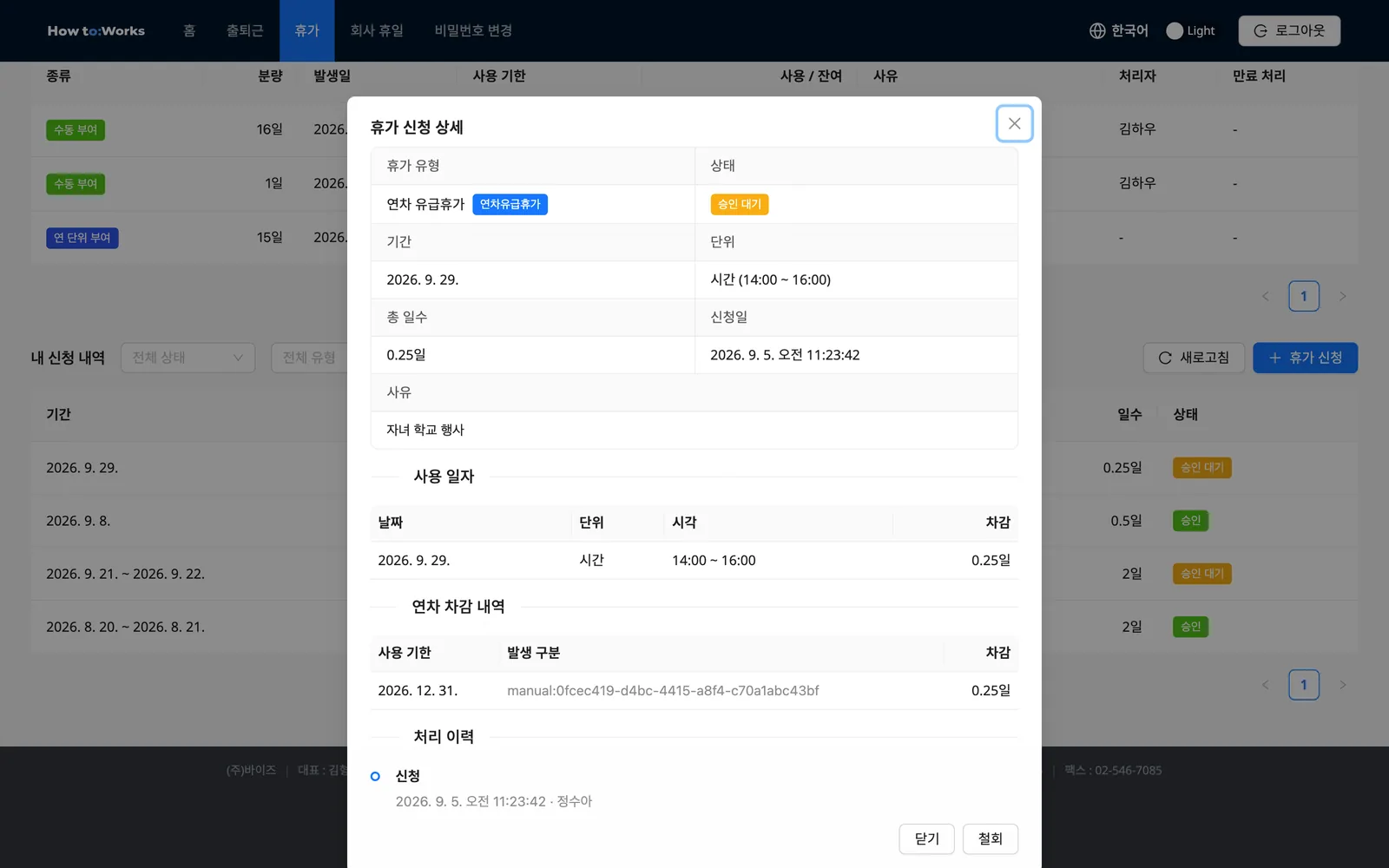The image size is (1389, 868).
Task: Click the 연차유급휴가 blue tag
Action: pyautogui.click(x=510, y=204)
